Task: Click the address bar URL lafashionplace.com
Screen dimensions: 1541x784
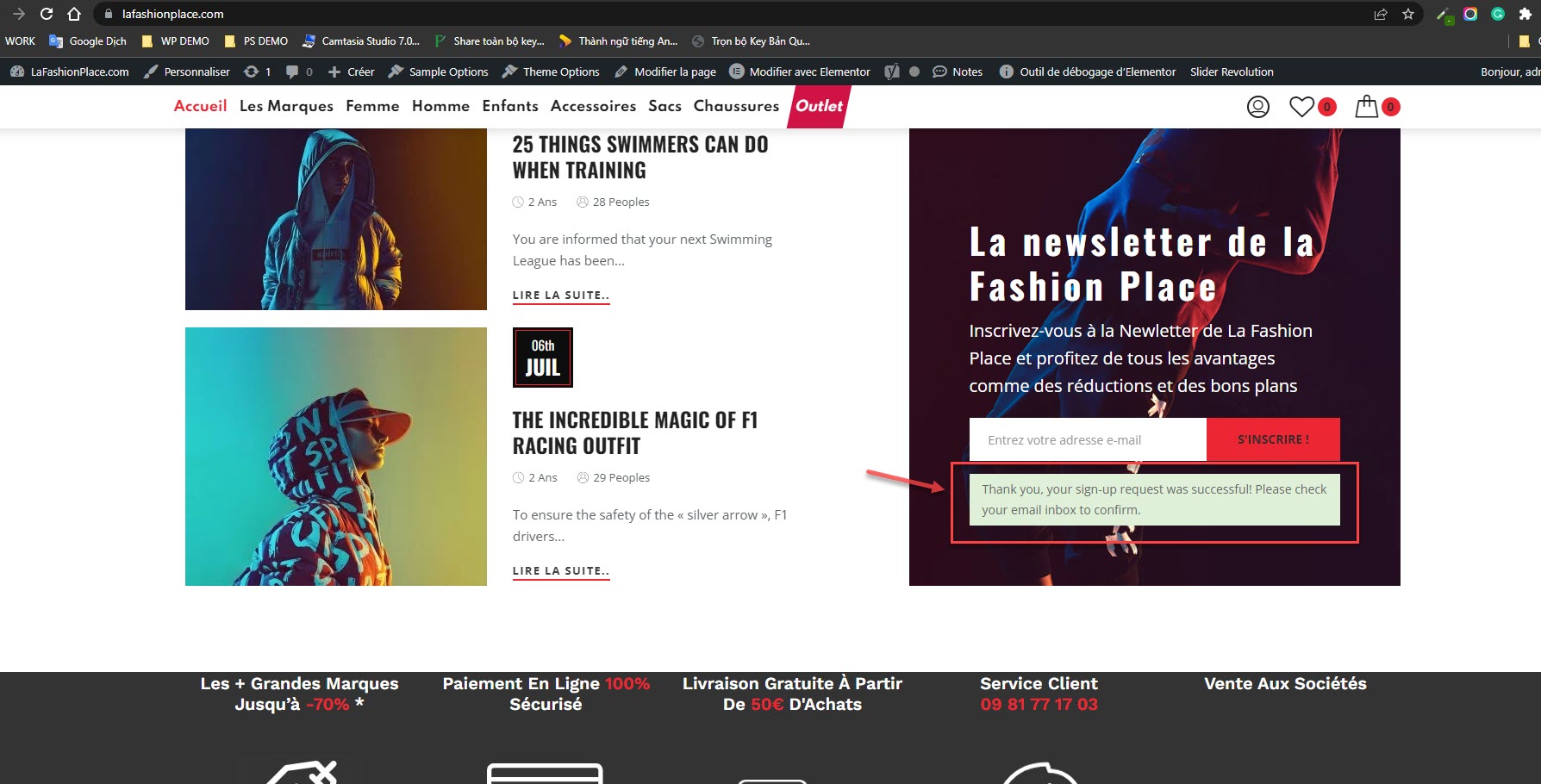Action: click(172, 14)
